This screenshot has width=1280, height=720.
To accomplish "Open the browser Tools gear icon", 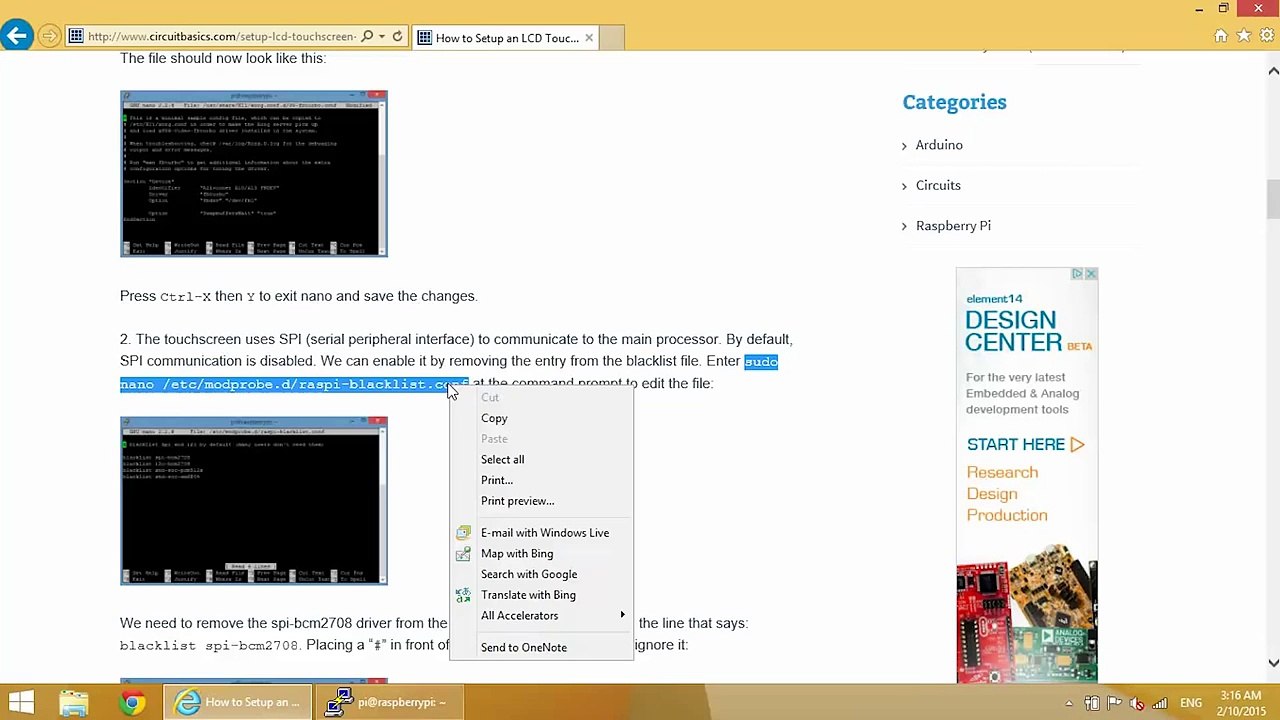I will 1266,36.
